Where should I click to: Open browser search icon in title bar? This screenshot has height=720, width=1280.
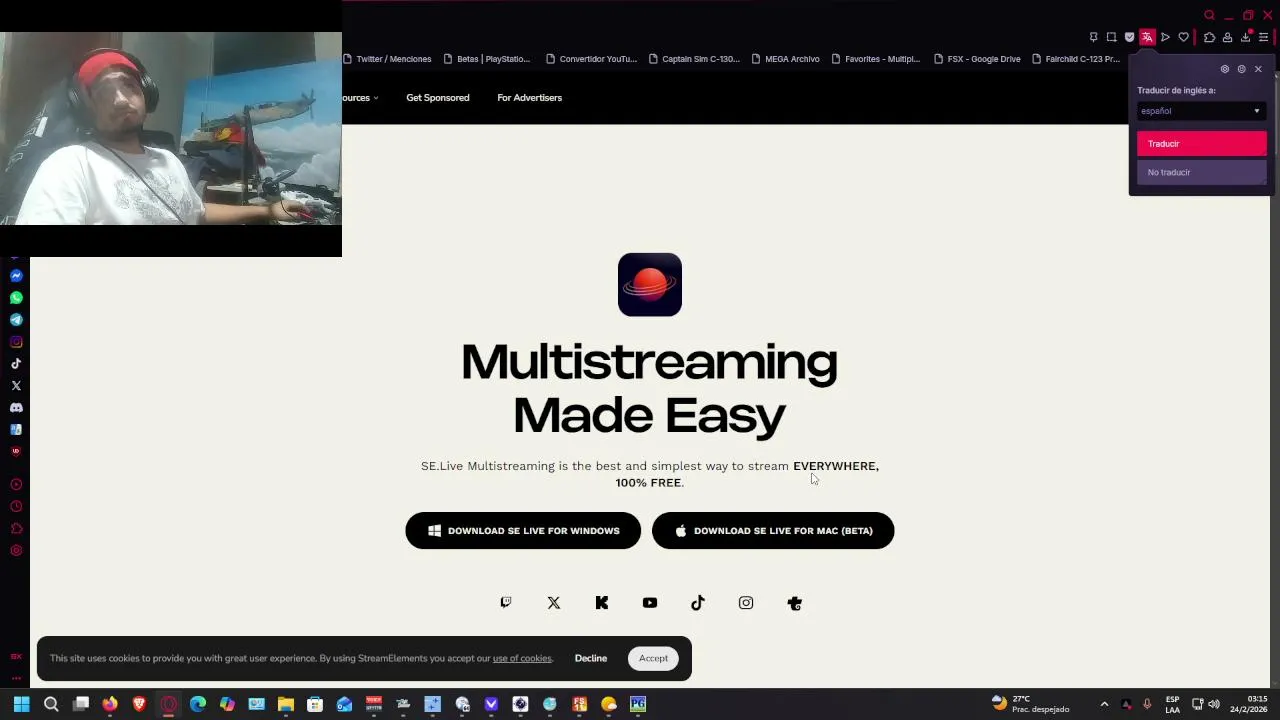tap(1209, 15)
